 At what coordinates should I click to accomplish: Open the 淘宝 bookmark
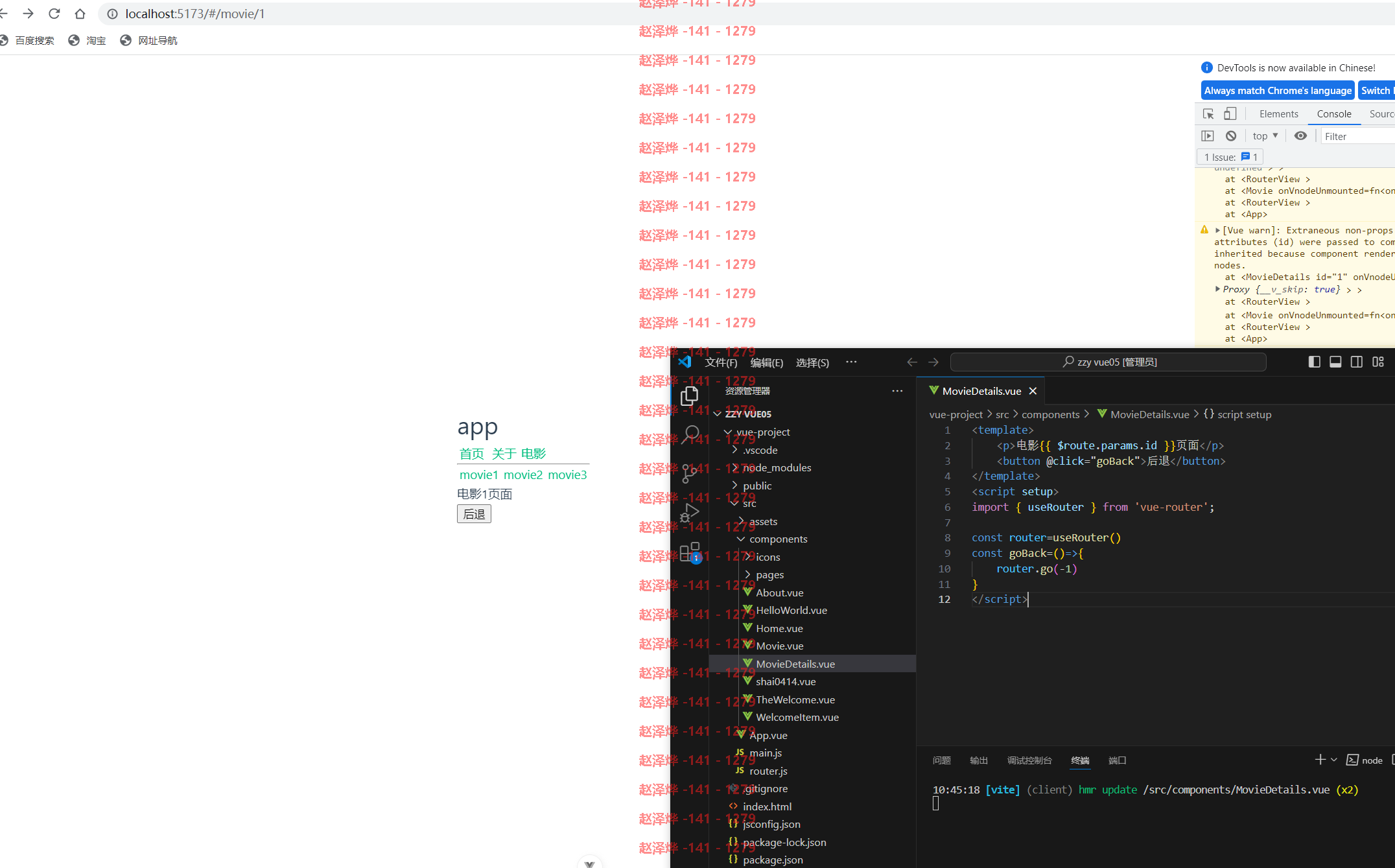tap(88, 40)
